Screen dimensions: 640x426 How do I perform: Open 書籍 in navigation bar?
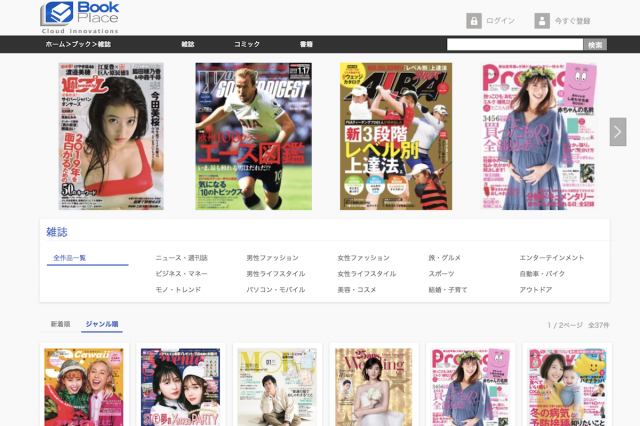(x=306, y=44)
